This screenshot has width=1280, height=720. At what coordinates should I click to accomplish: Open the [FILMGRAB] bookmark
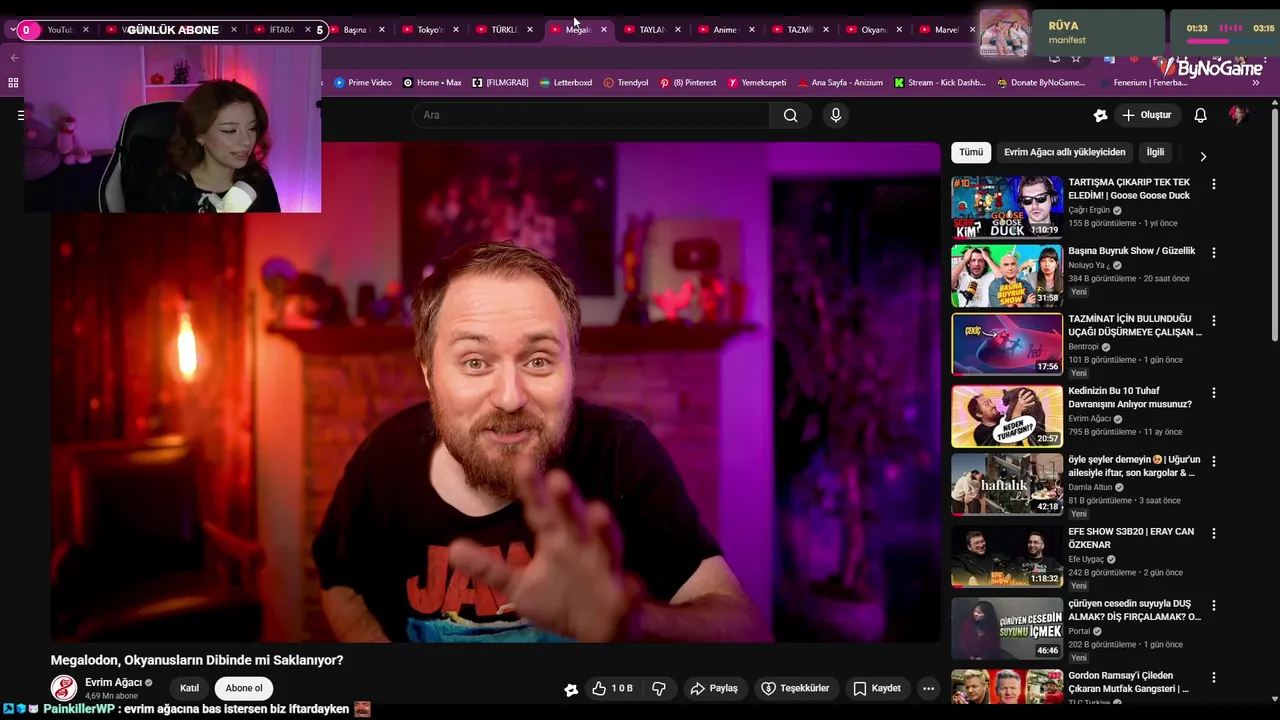tap(500, 83)
